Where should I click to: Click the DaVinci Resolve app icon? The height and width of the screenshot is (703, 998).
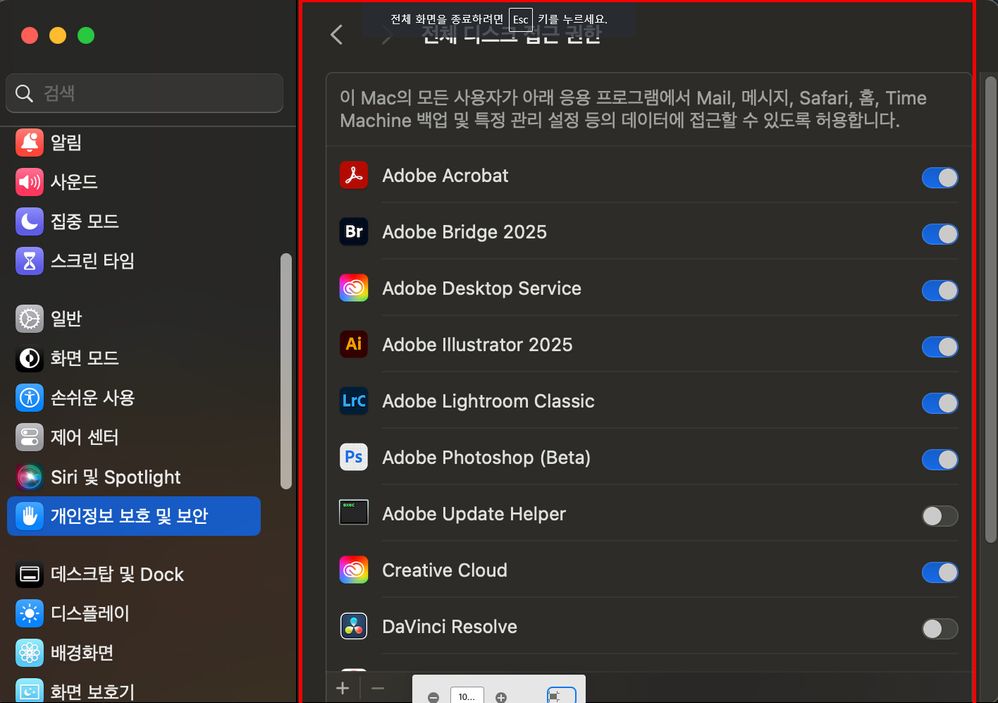[353, 626]
